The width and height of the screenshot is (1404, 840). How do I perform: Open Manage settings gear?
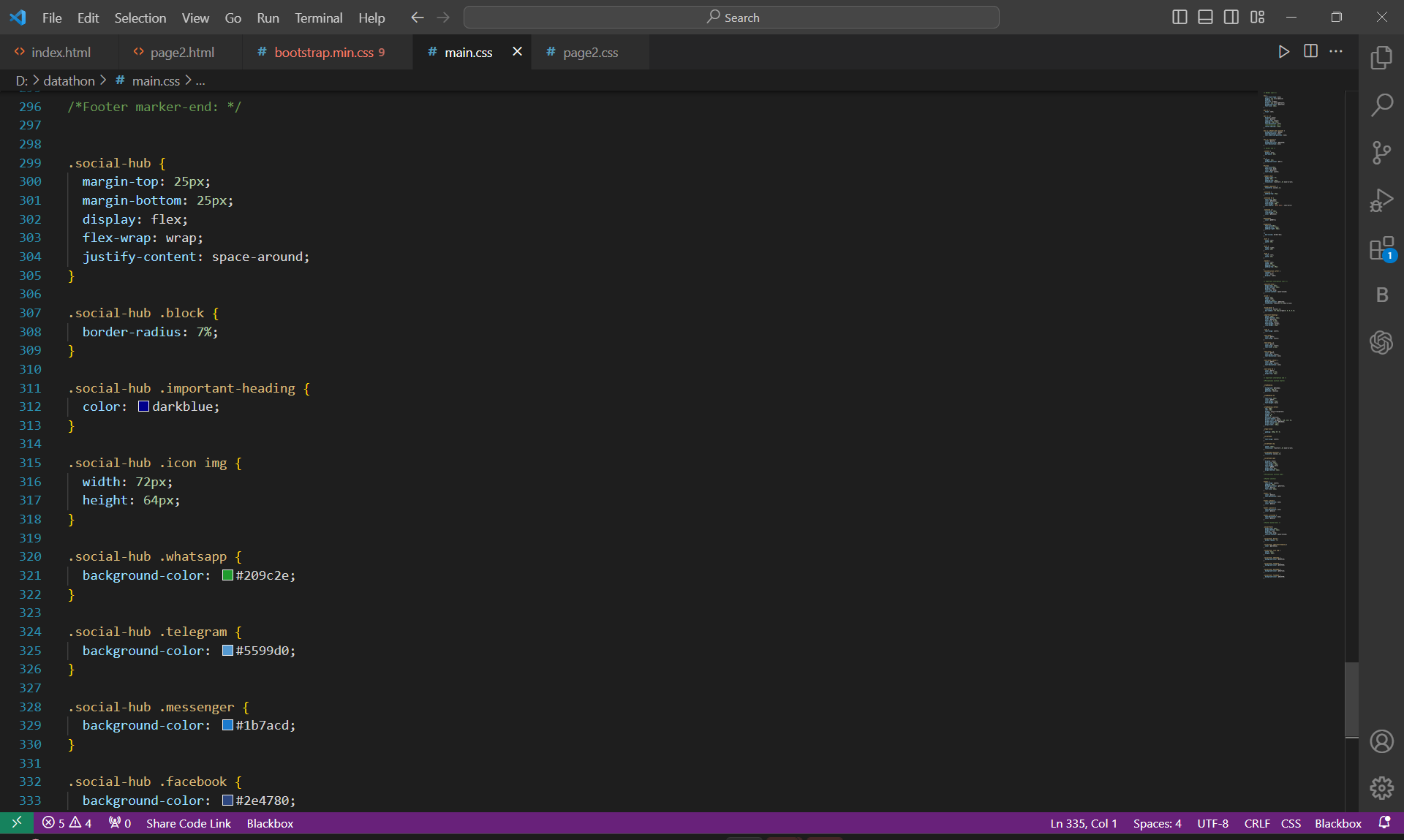[1381, 788]
